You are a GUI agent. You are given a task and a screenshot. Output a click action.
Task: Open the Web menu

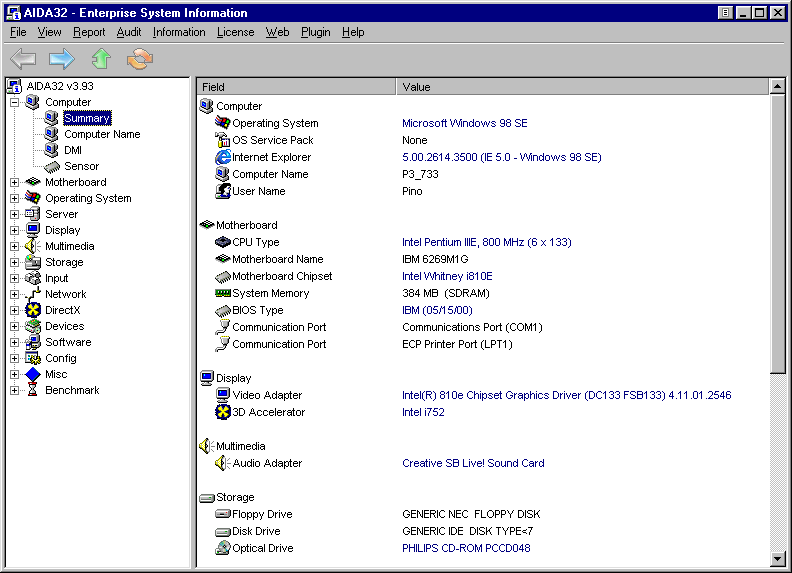pyautogui.click(x=277, y=32)
